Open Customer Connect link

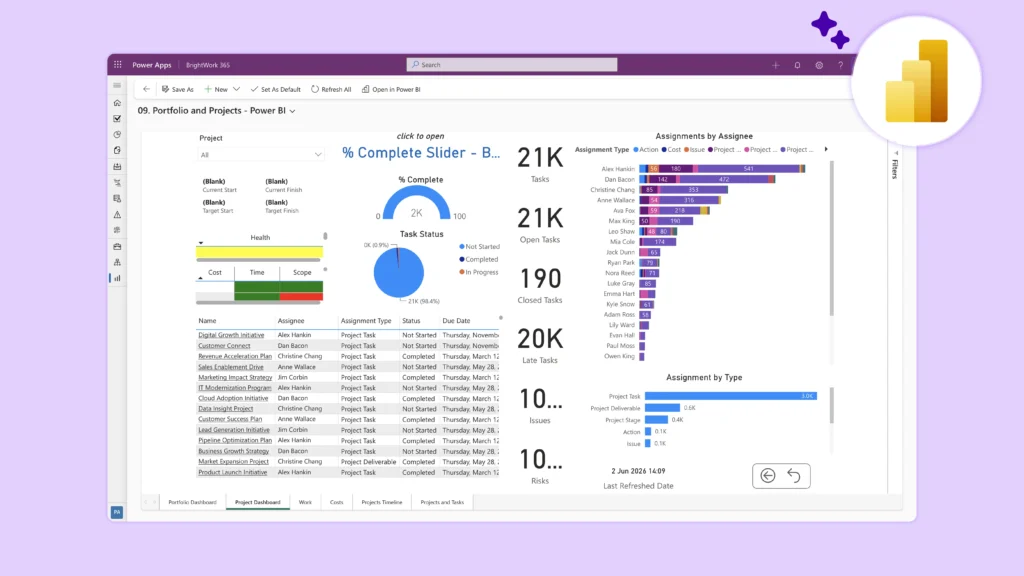(224, 345)
